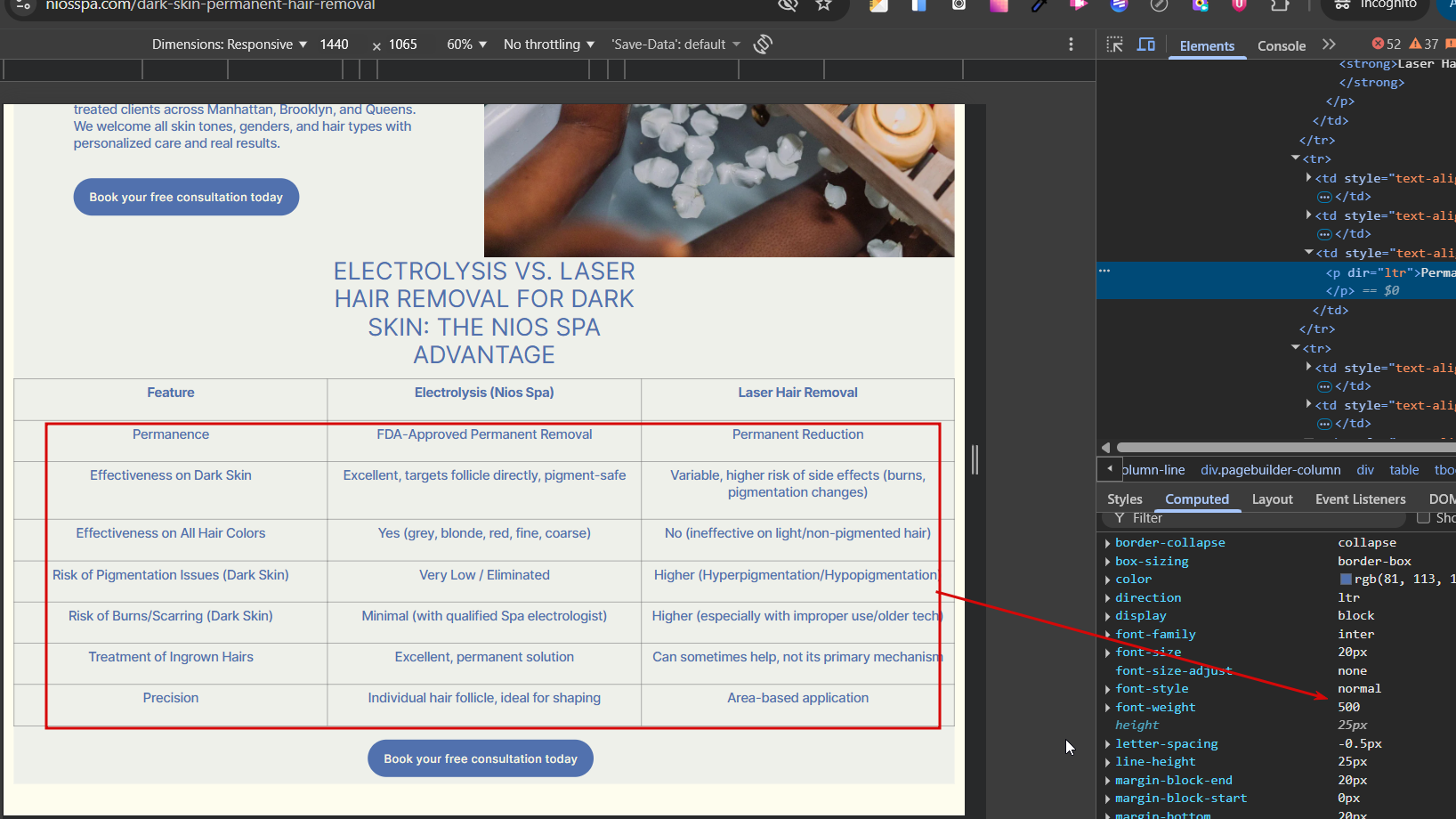Image resolution: width=1456 pixels, height=819 pixels.
Task: Expand the display computed property
Action: (1108, 616)
